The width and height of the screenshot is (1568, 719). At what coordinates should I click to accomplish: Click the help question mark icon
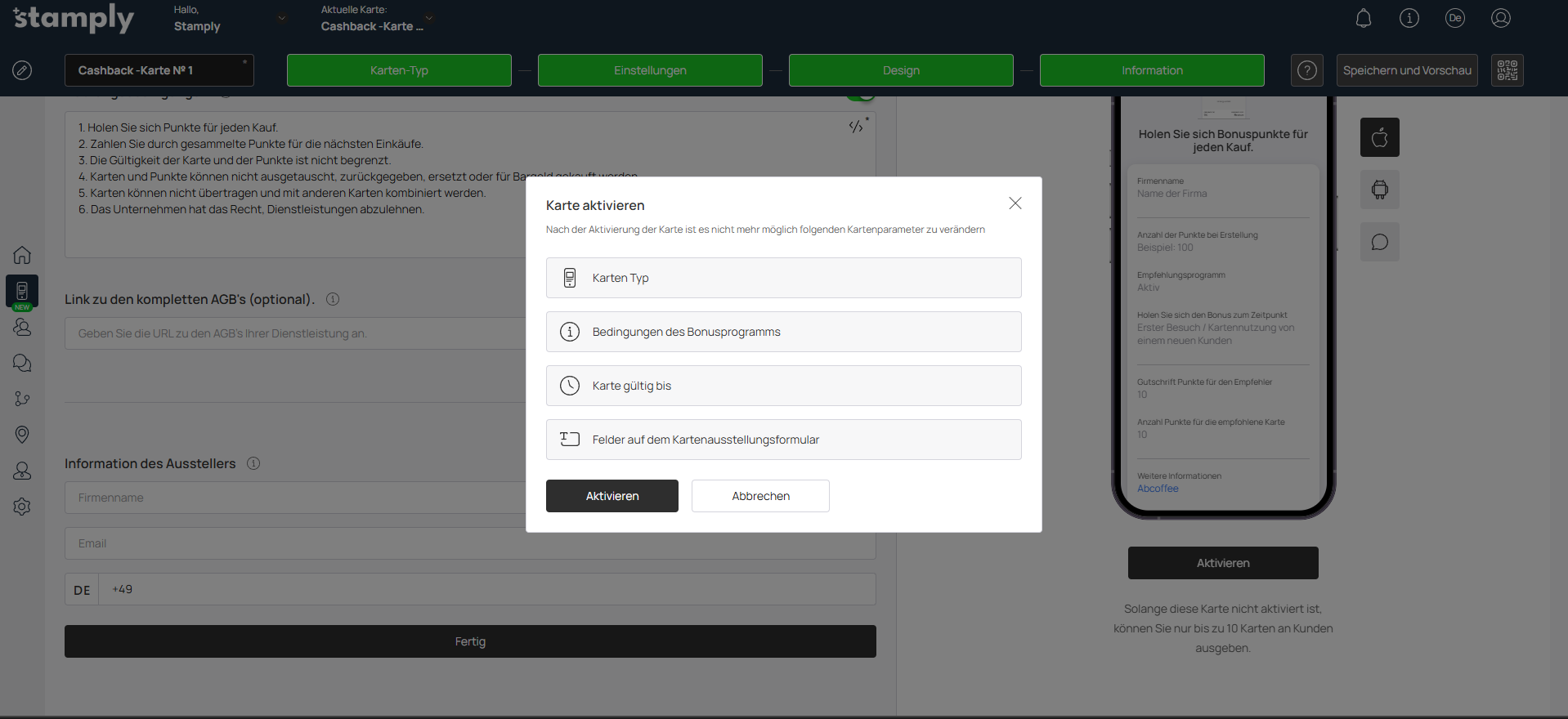[x=1306, y=70]
